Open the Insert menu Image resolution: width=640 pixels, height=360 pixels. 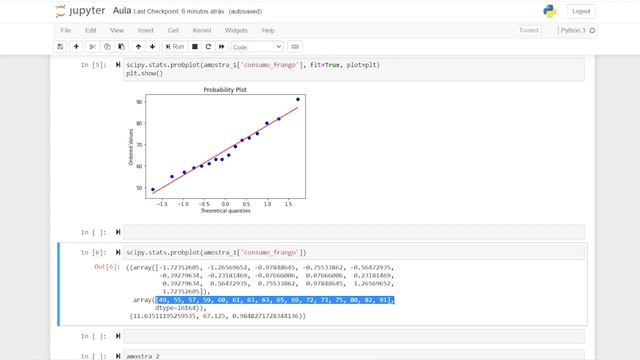[x=146, y=30]
